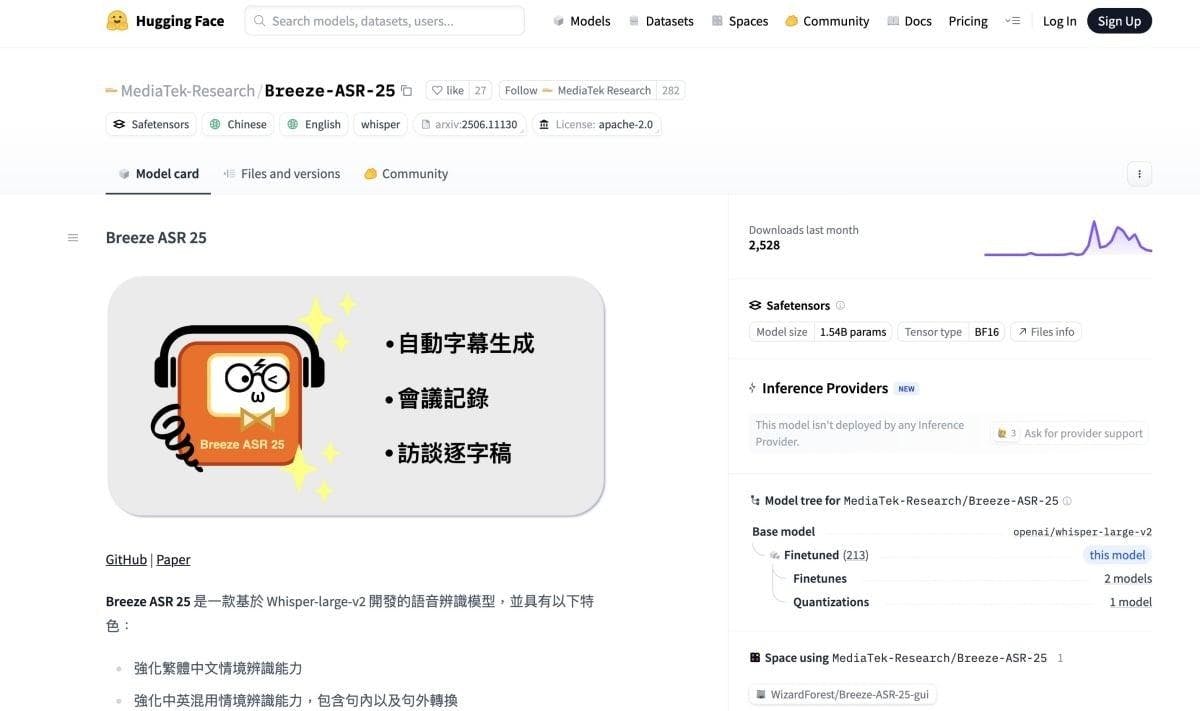Click the Log In link
Screen dimensions: 1200x711
coord(1060,21)
